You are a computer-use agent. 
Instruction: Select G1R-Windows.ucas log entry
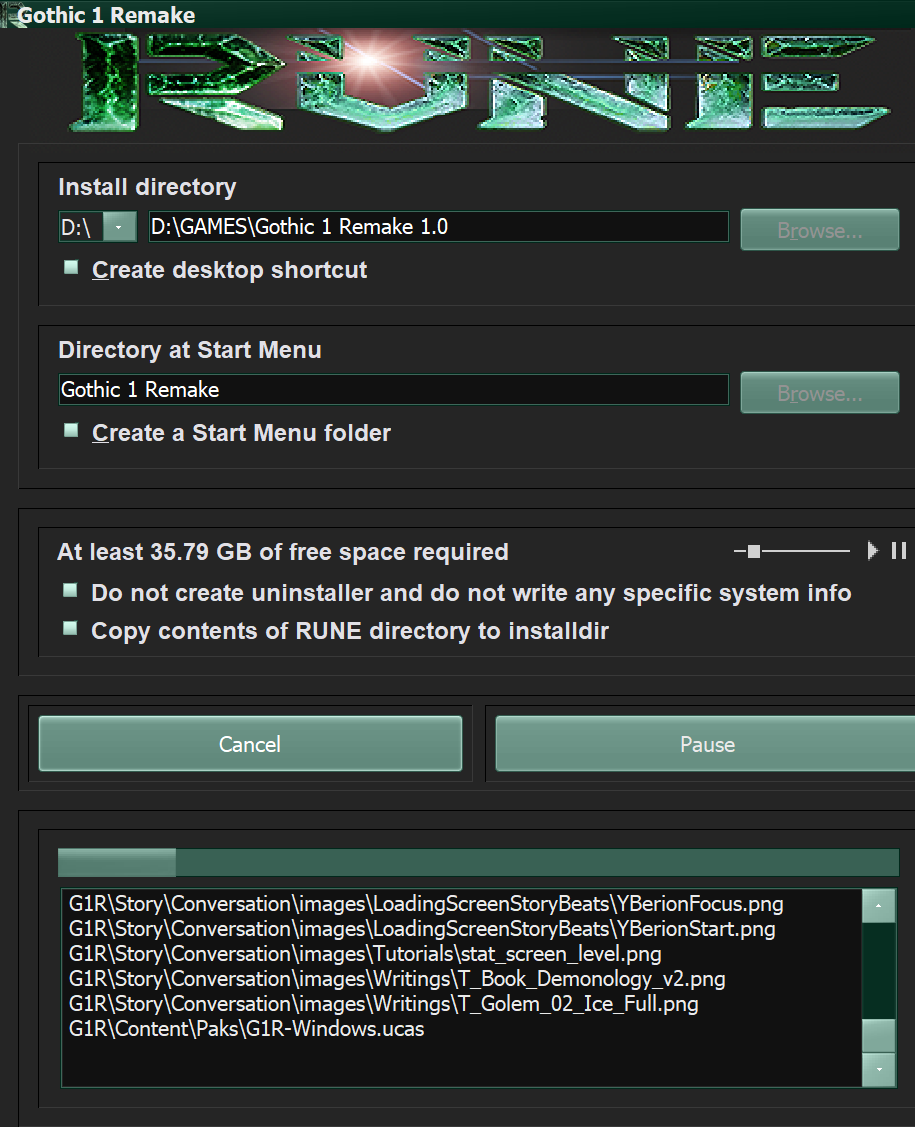247,1029
